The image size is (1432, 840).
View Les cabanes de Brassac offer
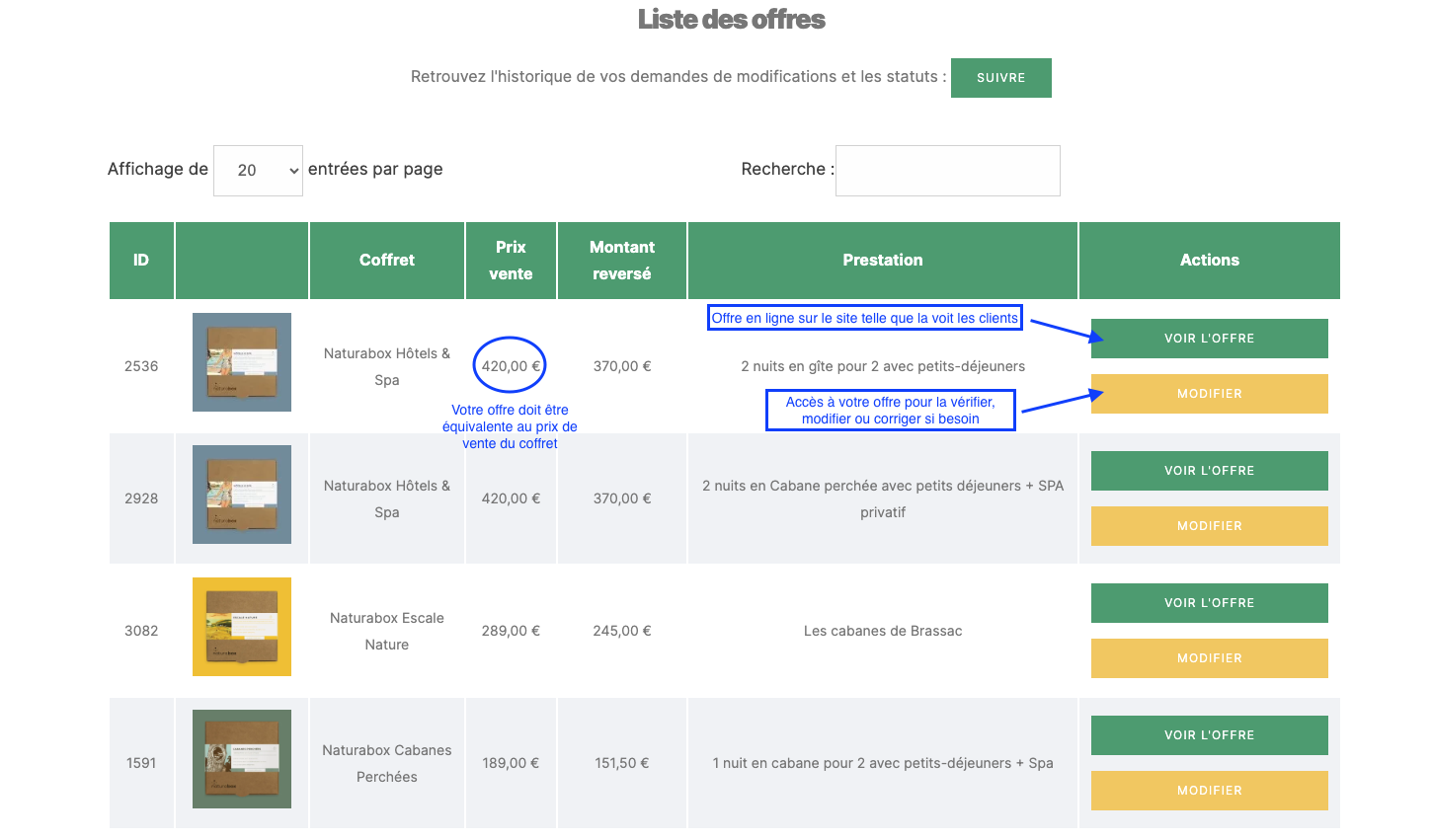[1209, 603]
